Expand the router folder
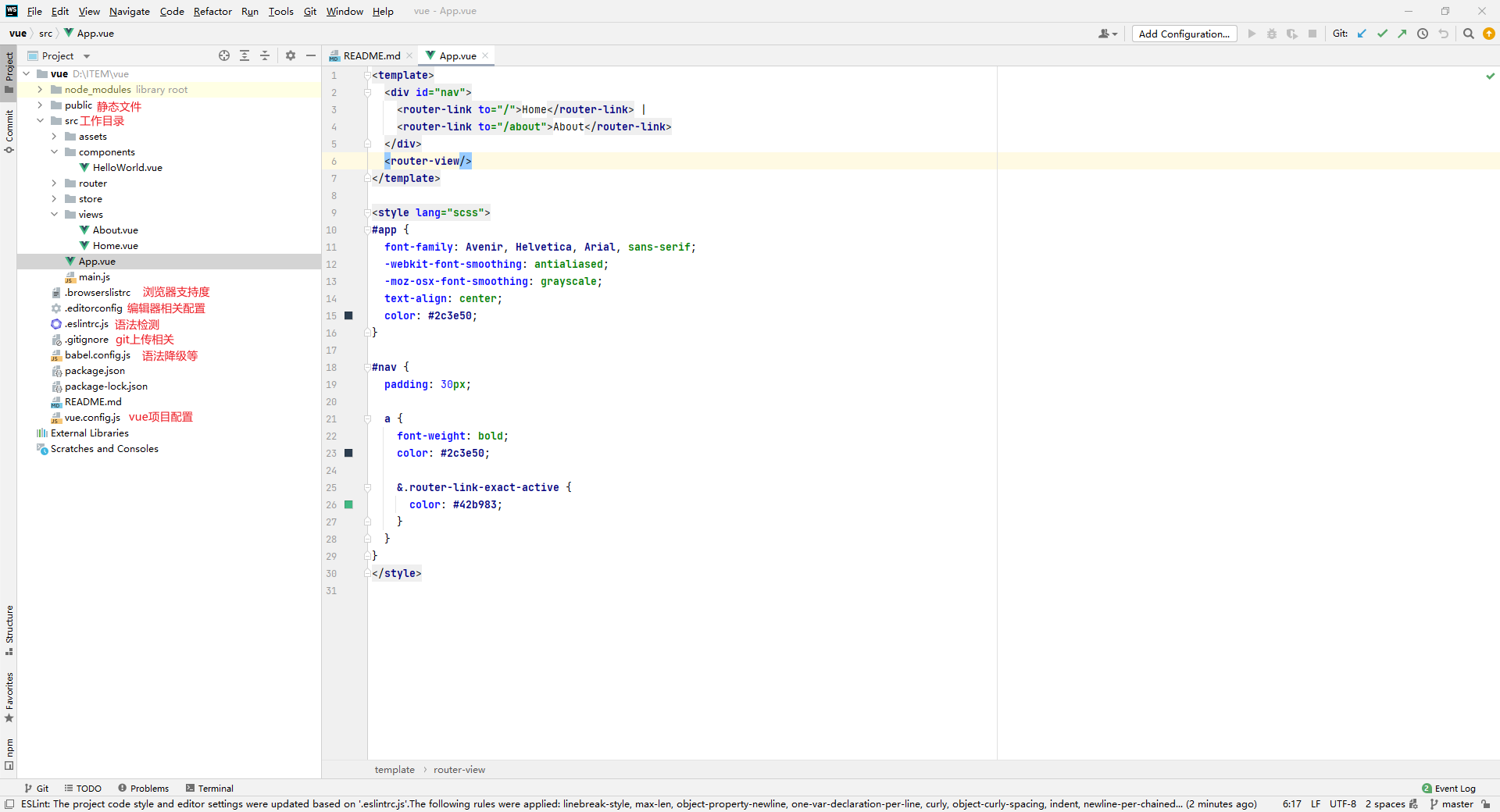The height and width of the screenshot is (812, 1500). [54, 183]
